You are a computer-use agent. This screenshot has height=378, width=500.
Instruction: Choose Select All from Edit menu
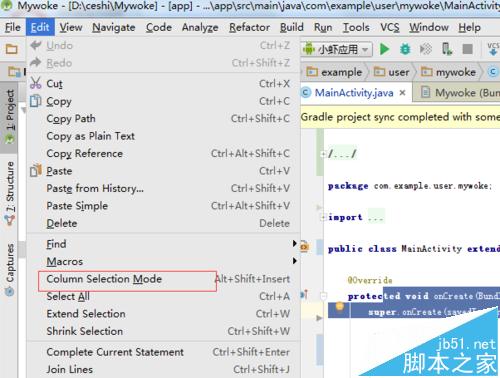point(163,296)
